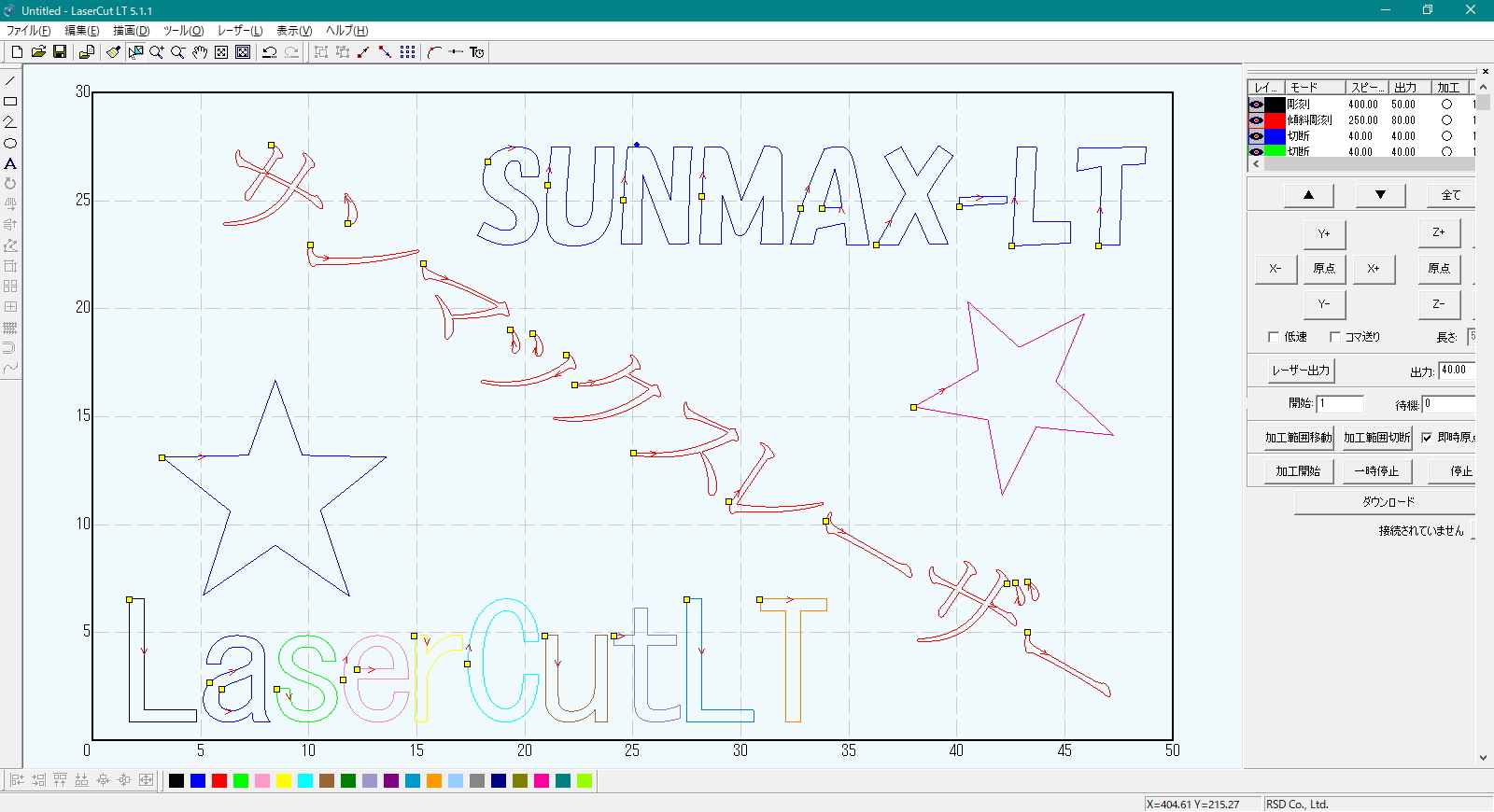The width and height of the screenshot is (1494, 812).
Task: Click the framed fit-all zoom icon
Action: pyautogui.click(x=243, y=52)
